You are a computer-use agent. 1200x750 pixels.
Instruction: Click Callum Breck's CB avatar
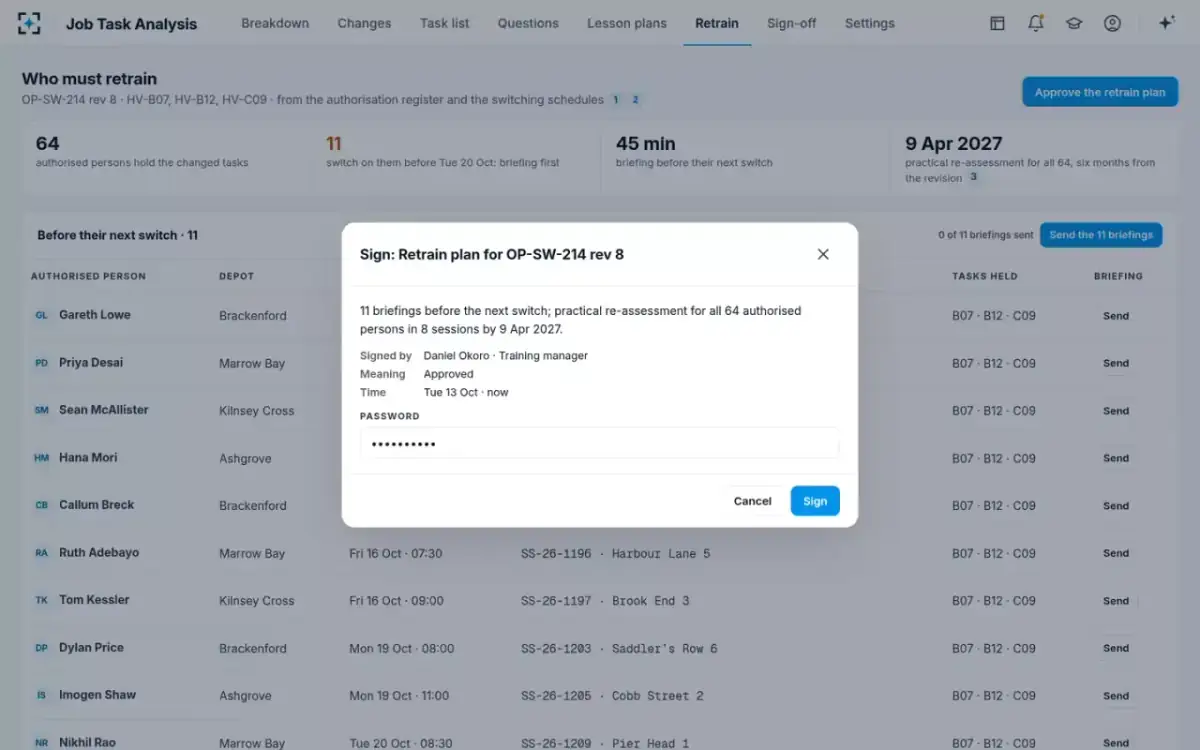42,505
